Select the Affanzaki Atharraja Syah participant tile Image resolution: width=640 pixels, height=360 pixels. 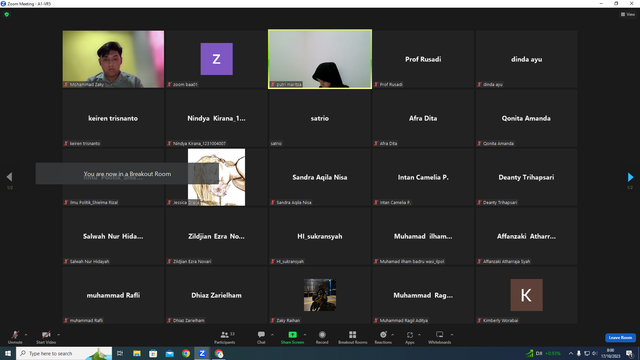point(526,236)
